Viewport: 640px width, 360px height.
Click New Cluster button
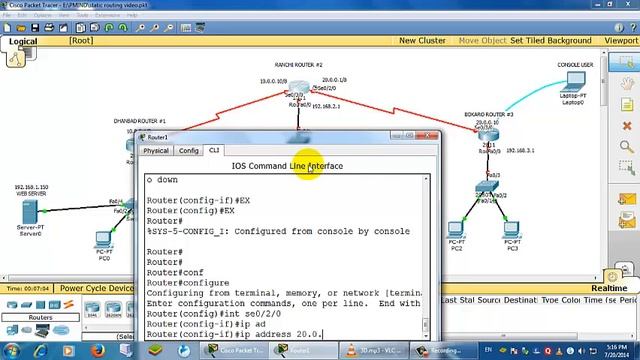click(x=422, y=40)
